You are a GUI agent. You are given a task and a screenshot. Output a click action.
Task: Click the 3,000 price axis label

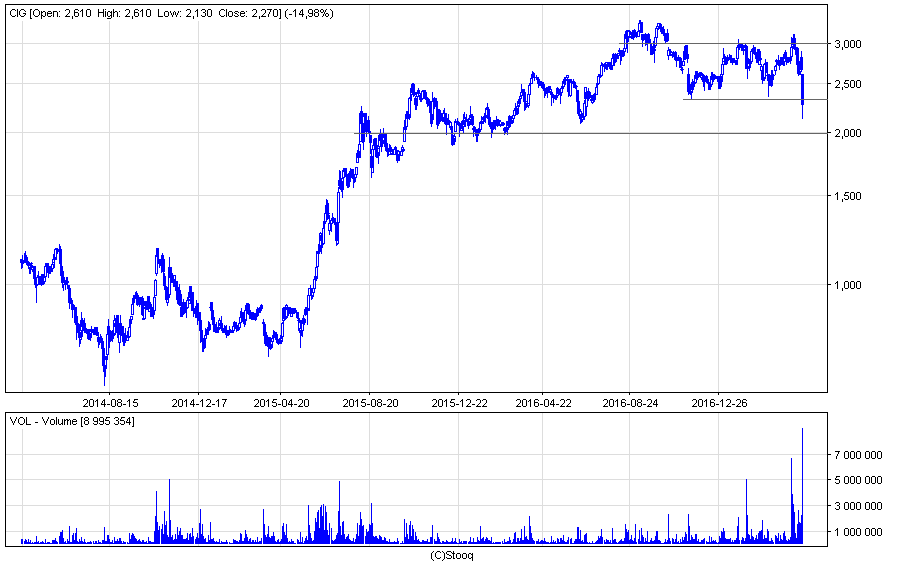847,44
